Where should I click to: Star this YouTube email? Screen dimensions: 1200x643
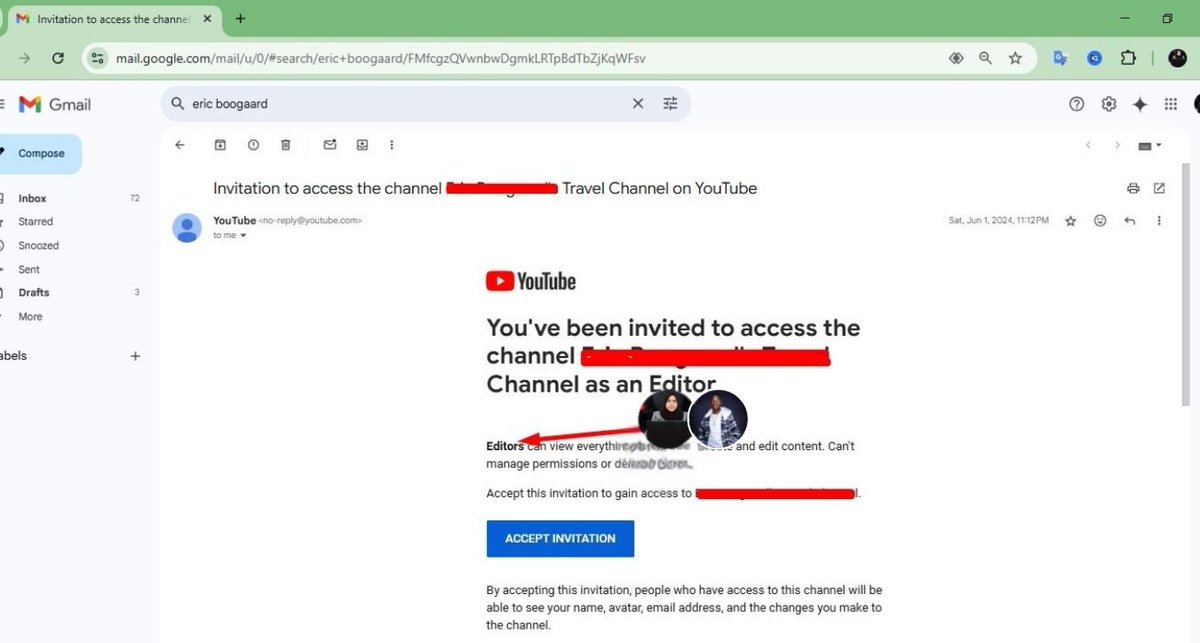tap(1071, 221)
